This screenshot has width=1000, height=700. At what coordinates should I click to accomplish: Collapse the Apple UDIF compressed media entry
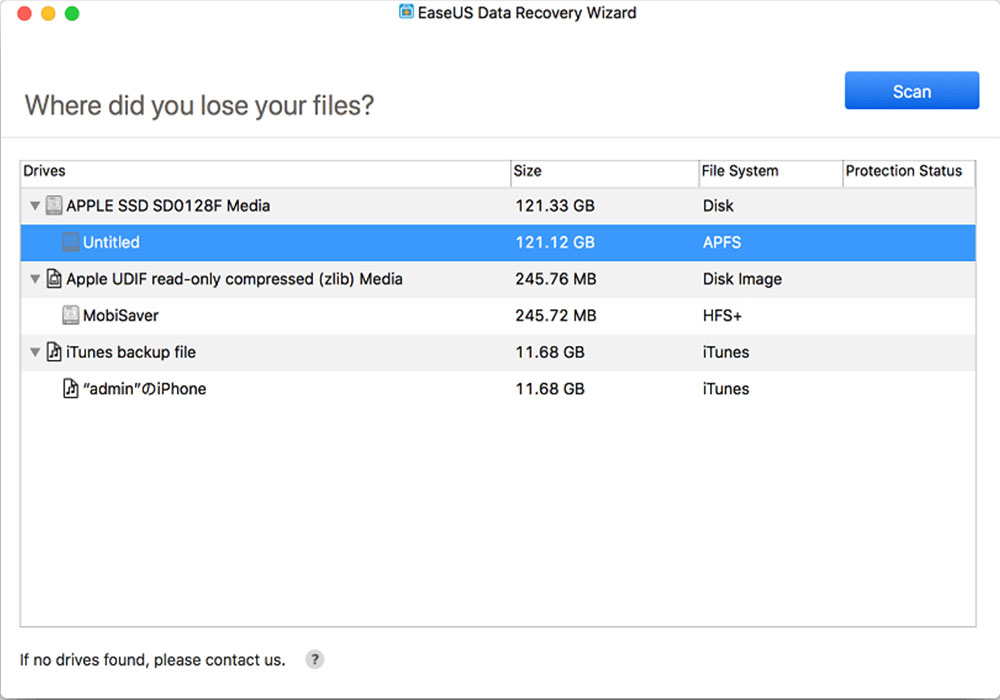click(35, 279)
